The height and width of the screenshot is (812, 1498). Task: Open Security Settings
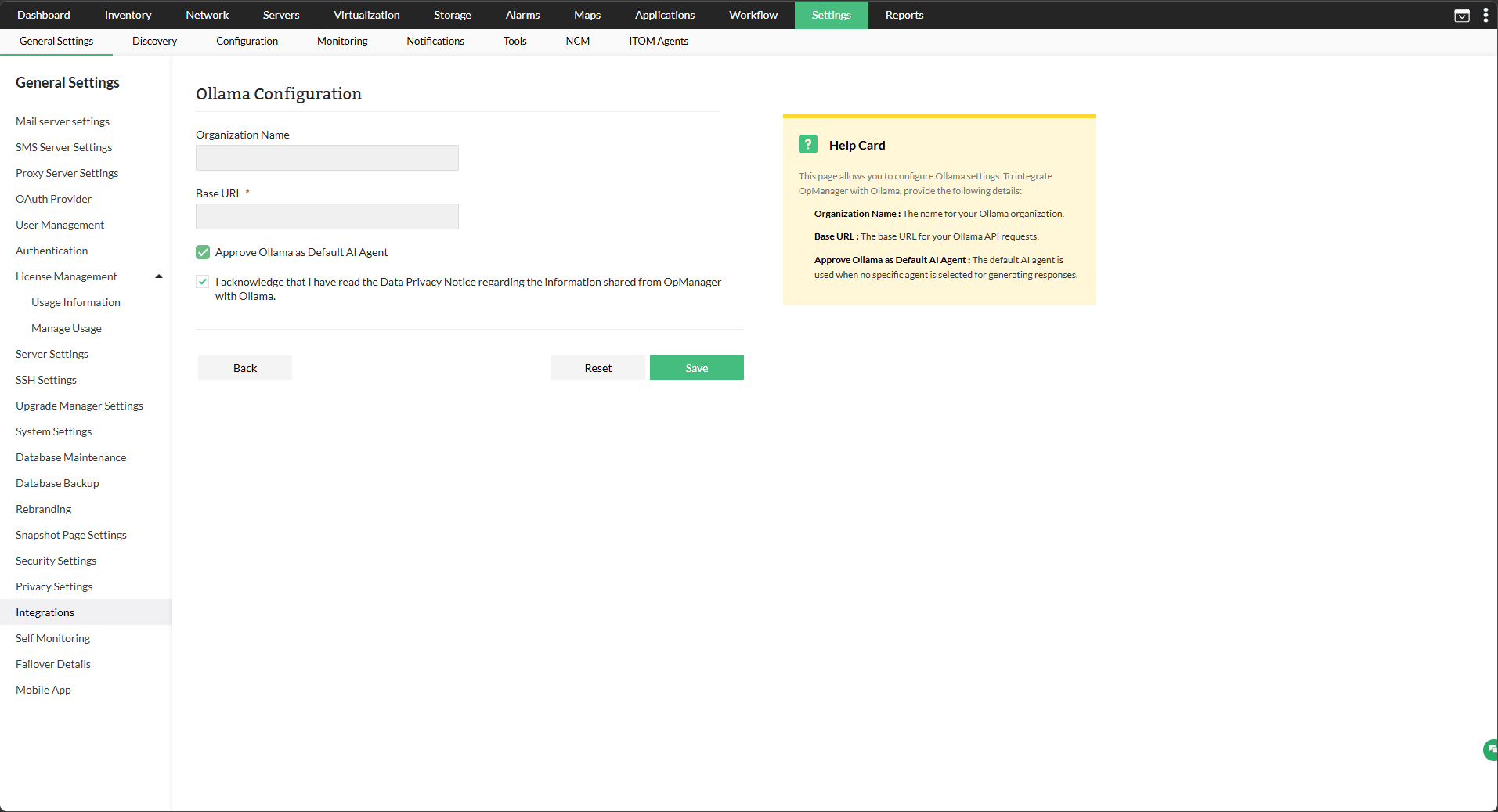(x=56, y=561)
